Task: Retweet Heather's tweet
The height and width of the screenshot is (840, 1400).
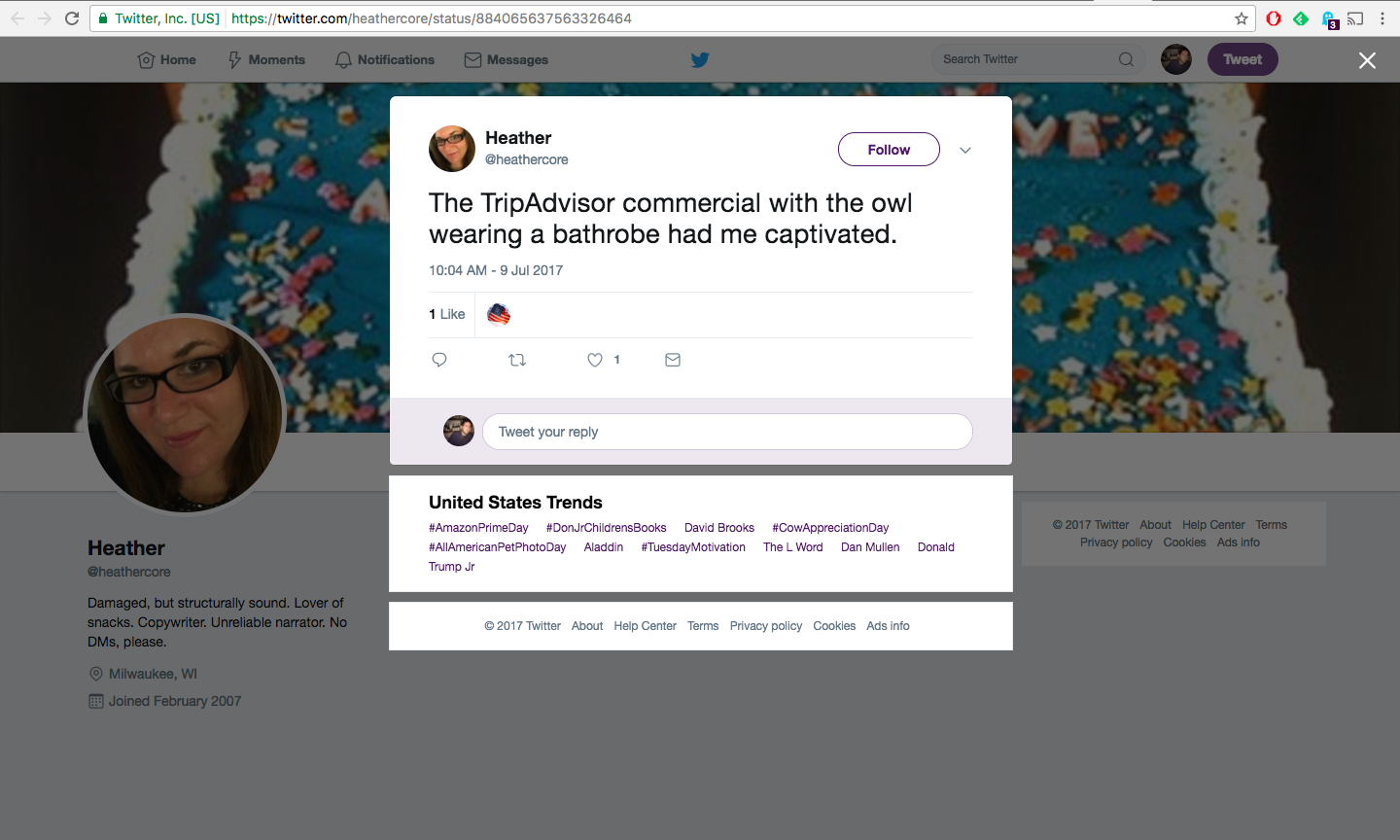Action: click(517, 360)
